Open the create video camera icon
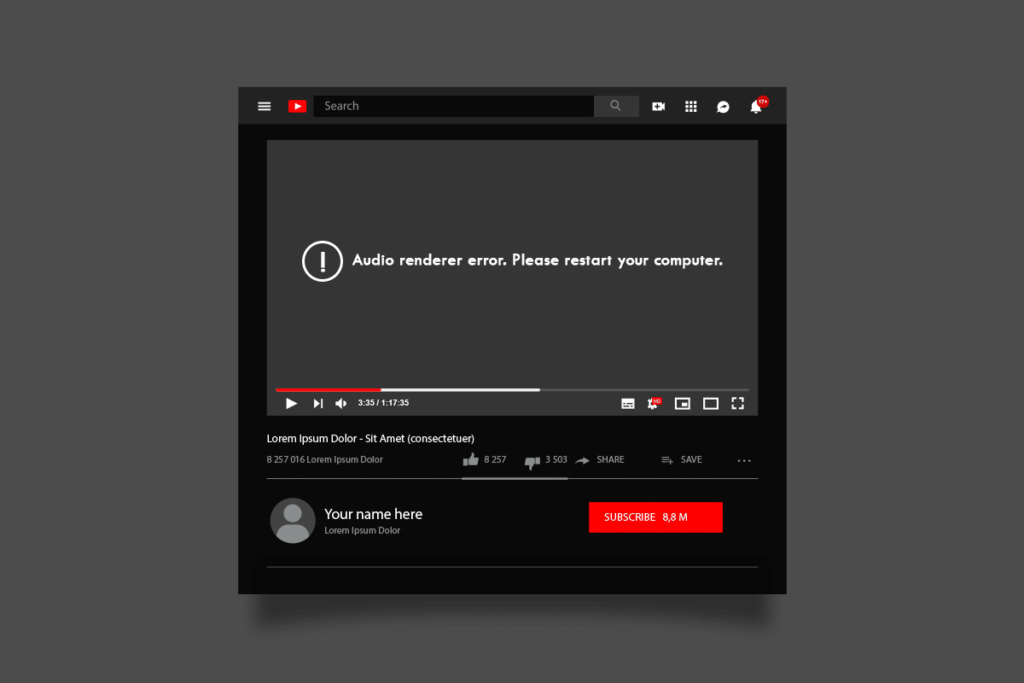 tap(658, 106)
